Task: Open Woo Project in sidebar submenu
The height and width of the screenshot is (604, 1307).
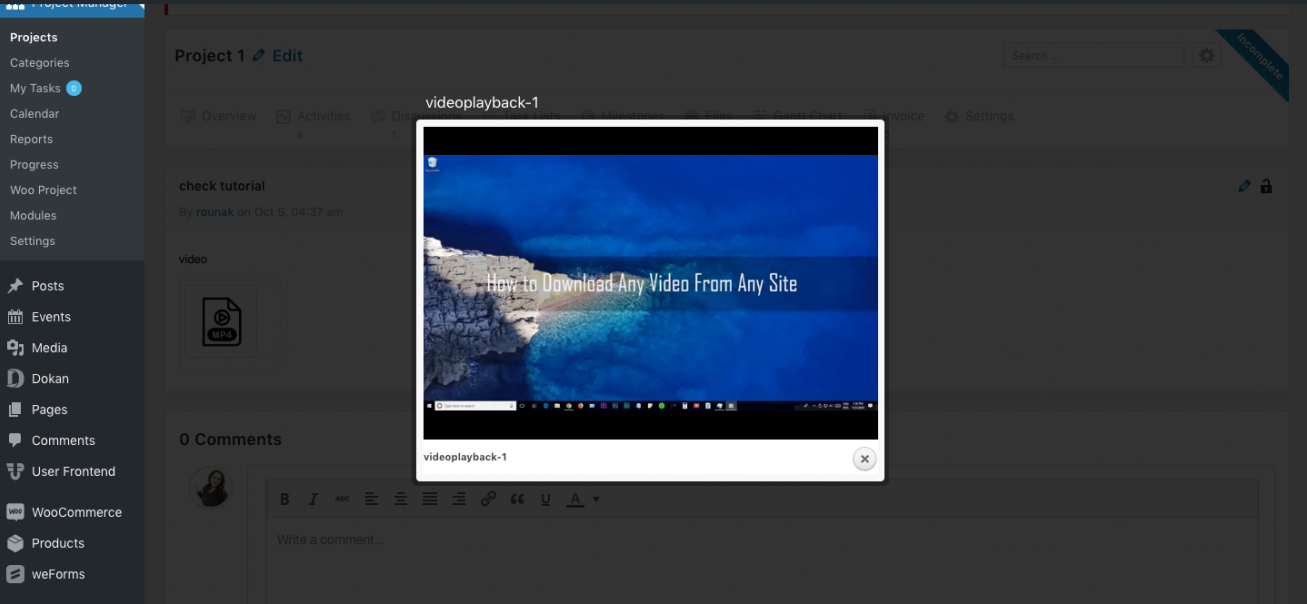Action: (43, 190)
